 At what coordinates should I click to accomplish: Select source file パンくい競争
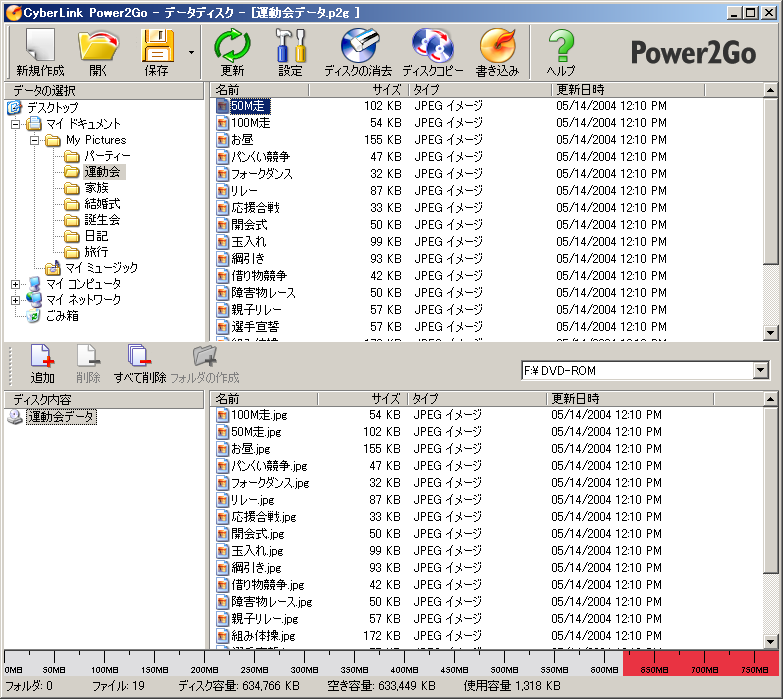[x=260, y=157]
